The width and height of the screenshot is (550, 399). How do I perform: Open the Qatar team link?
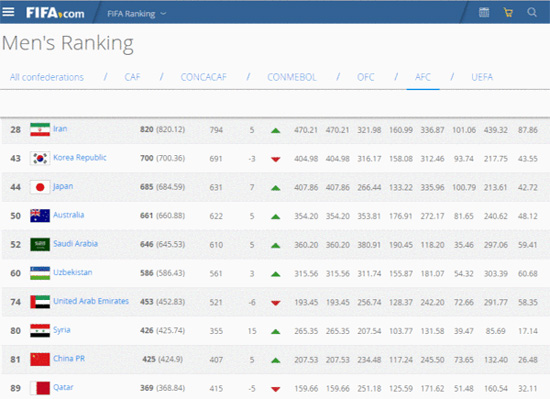pyautogui.click(x=63, y=387)
